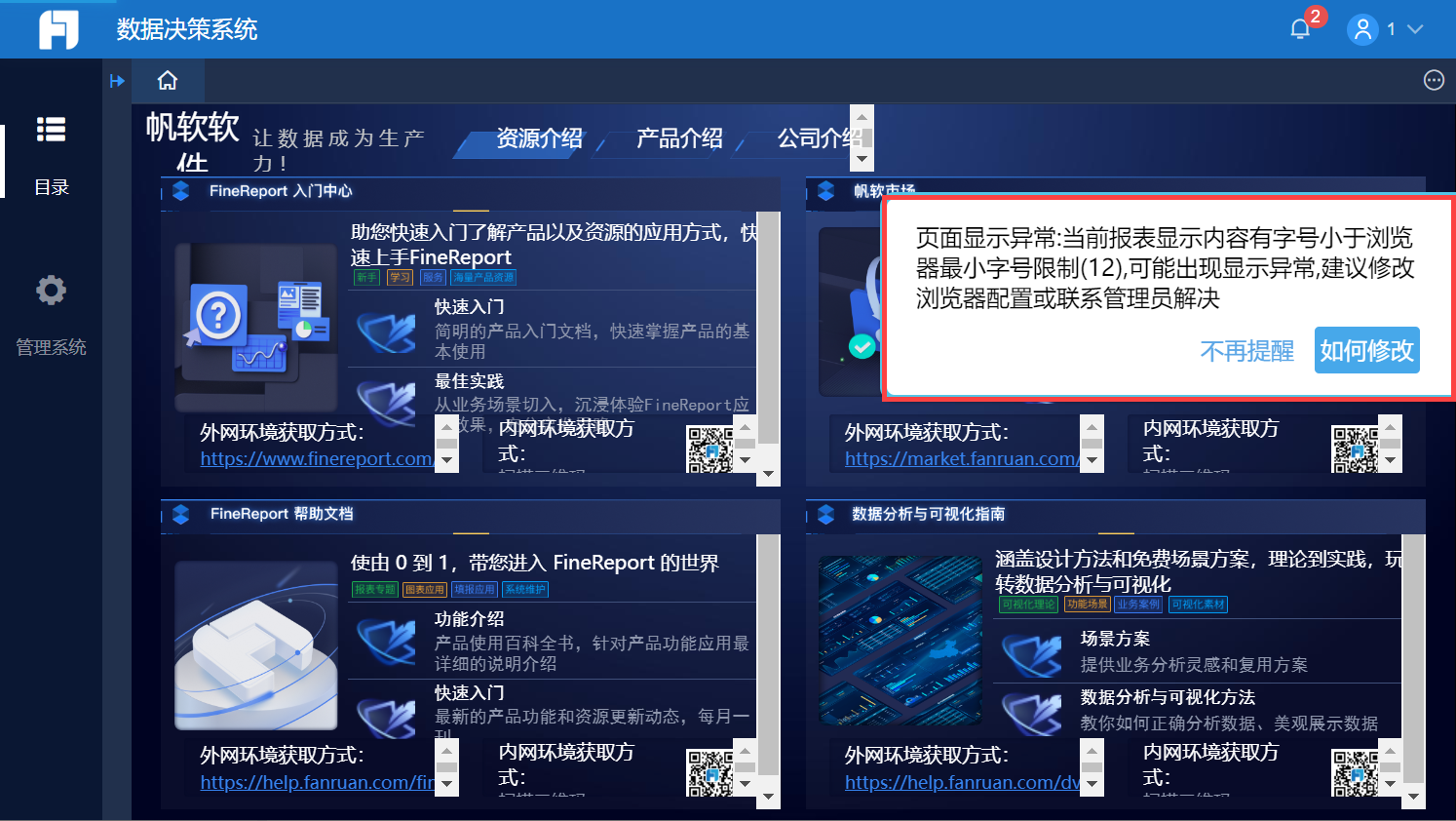Select the 服务 tag
The image size is (1456, 821).
433,277
